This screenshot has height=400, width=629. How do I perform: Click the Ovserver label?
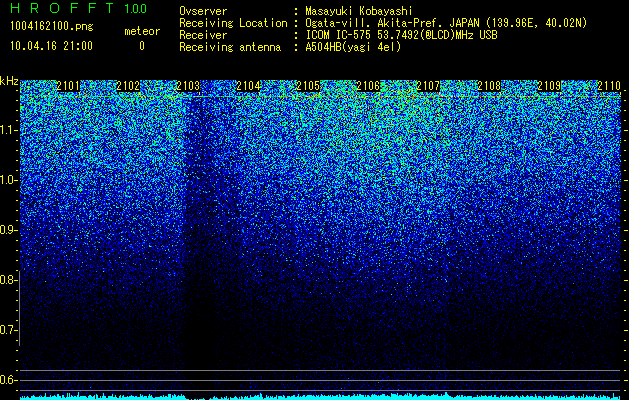[203, 11]
